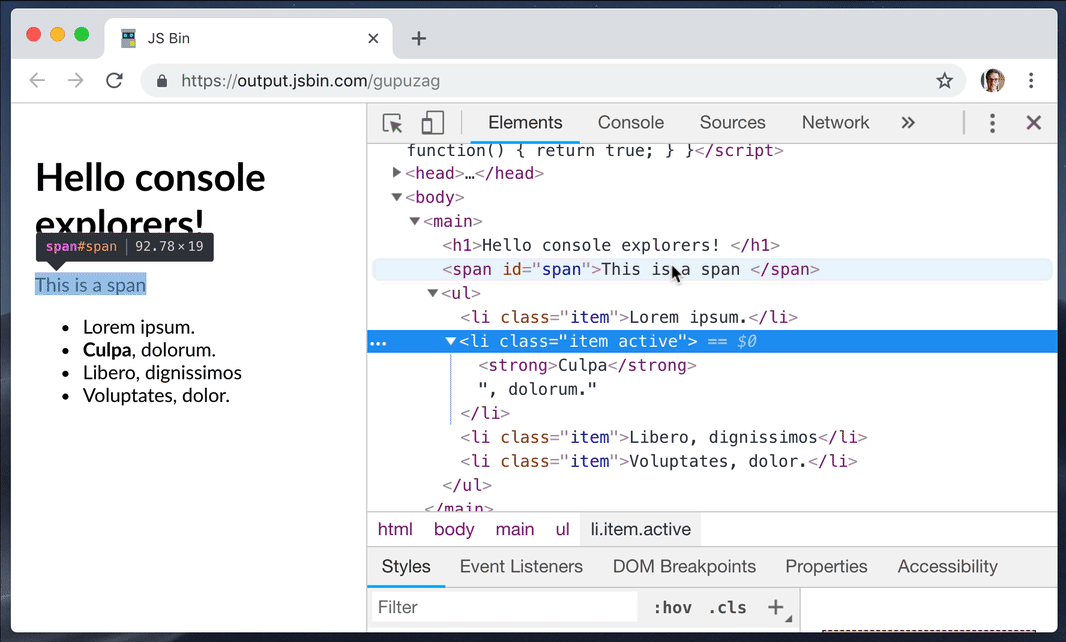The height and width of the screenshot is (642, 1066).
Task: Go back using browser back arrow
Action: [37, 81]
